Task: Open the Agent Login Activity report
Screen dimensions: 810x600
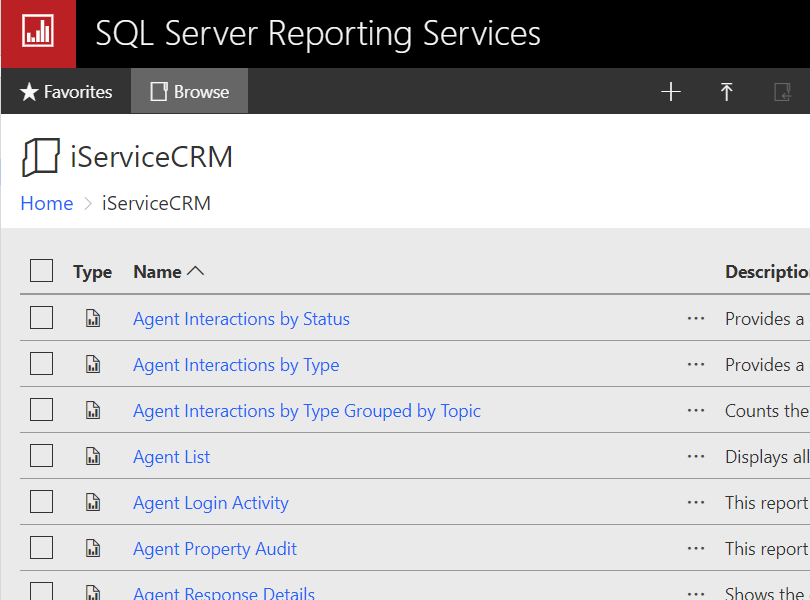Action: pyautogui.click(x=211, y=503)
